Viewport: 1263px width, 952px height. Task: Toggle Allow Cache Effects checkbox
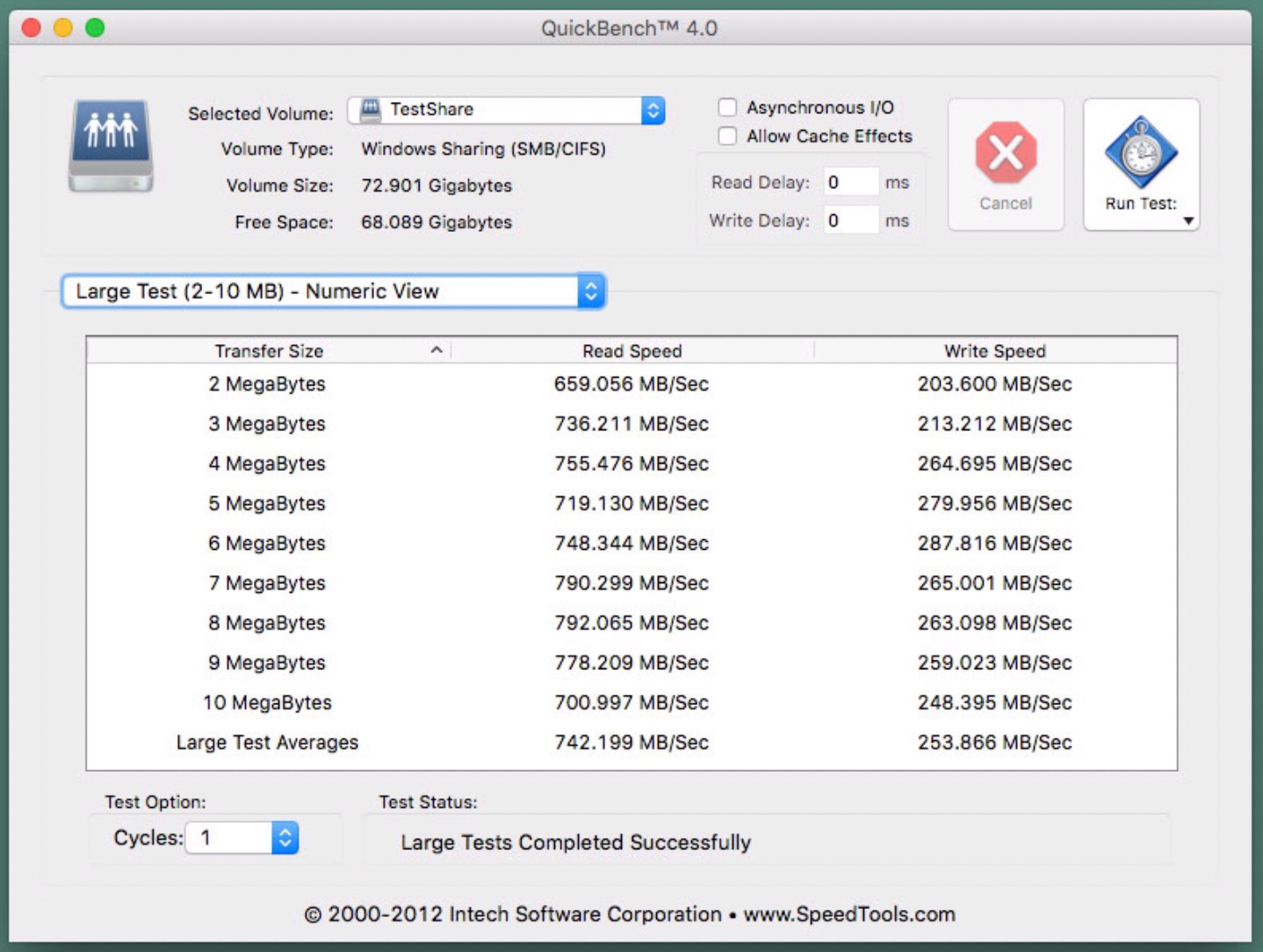click(727, 136)
